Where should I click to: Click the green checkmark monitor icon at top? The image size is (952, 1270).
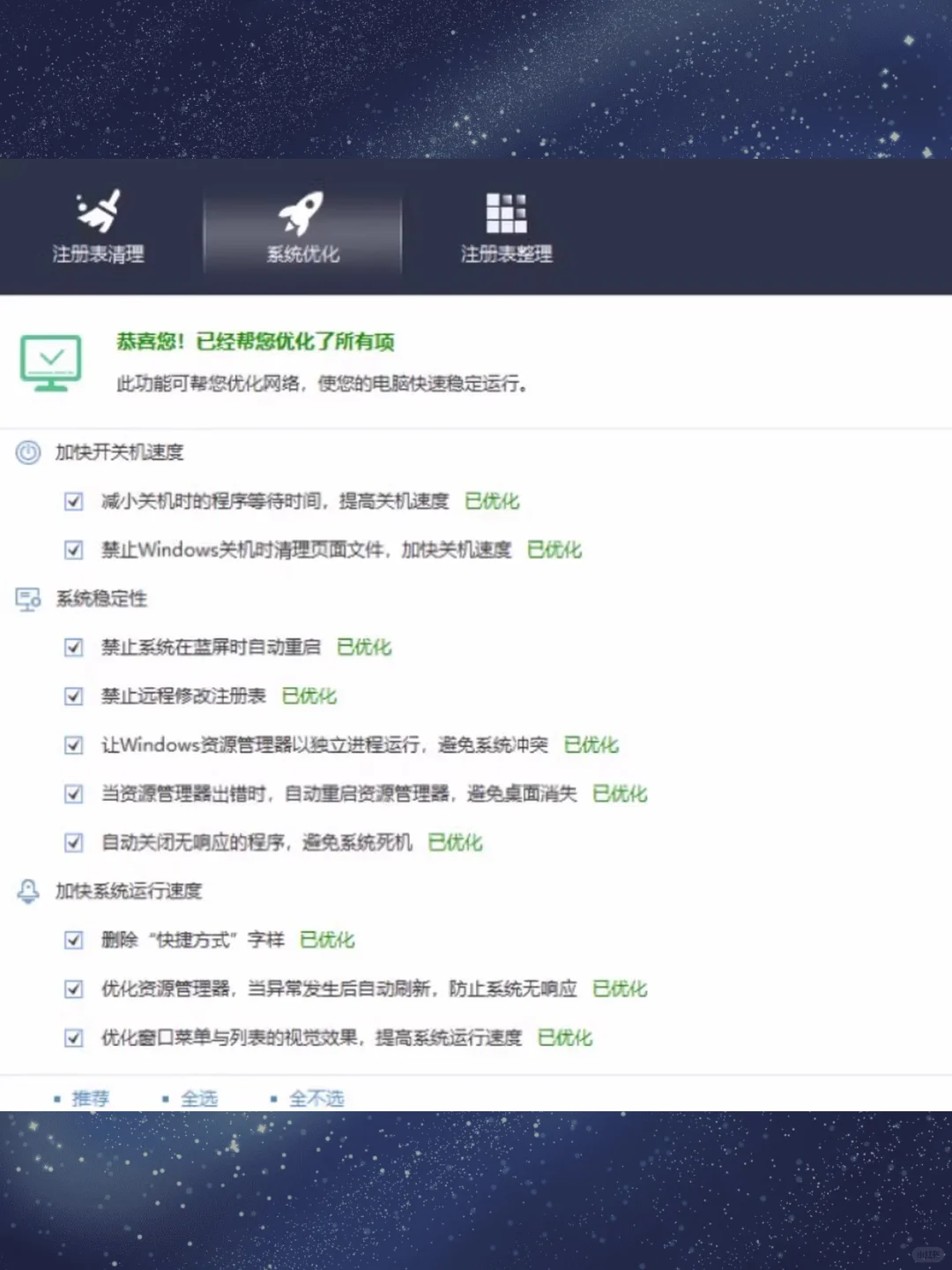(x=50, y=362)
